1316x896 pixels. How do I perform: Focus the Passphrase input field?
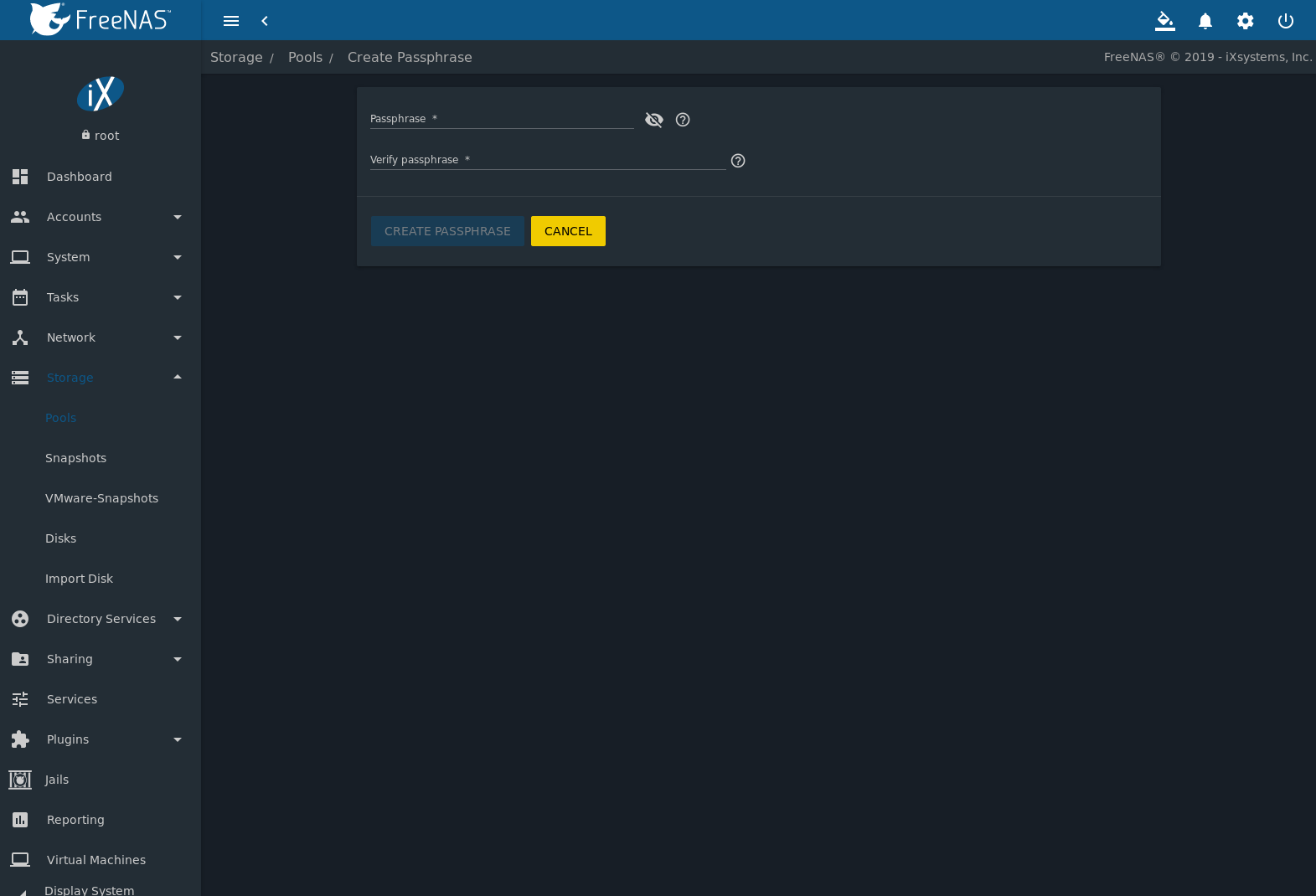[x=502, y=118]
